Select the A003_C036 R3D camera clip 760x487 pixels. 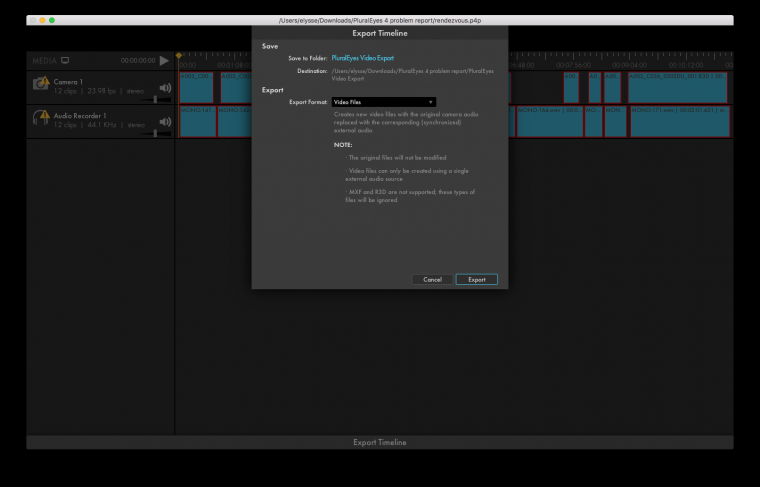677,88
